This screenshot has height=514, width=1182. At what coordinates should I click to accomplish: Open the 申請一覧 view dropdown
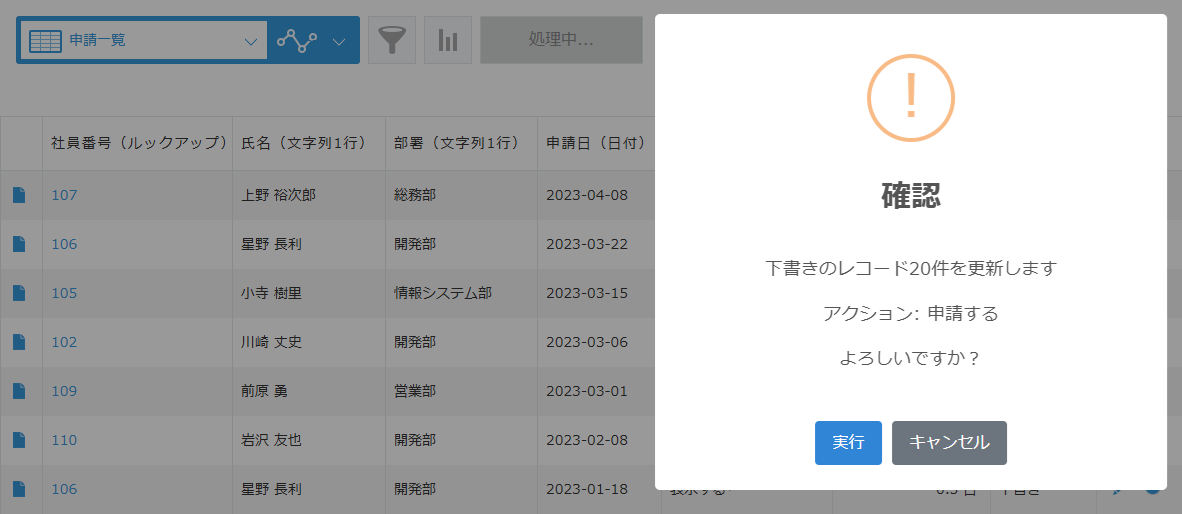coord(143,41)
